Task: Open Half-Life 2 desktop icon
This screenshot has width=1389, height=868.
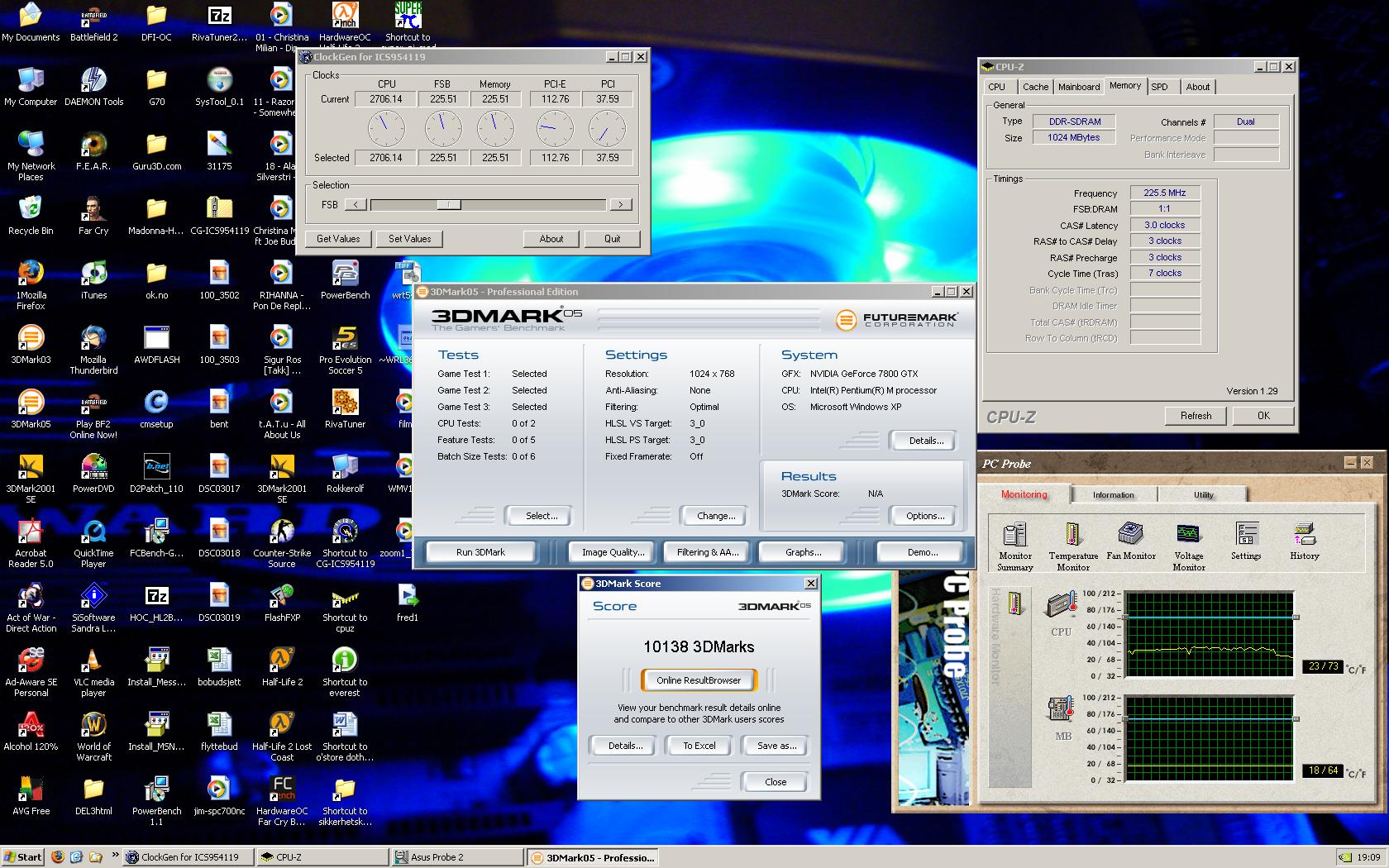Action: [282, 667]
